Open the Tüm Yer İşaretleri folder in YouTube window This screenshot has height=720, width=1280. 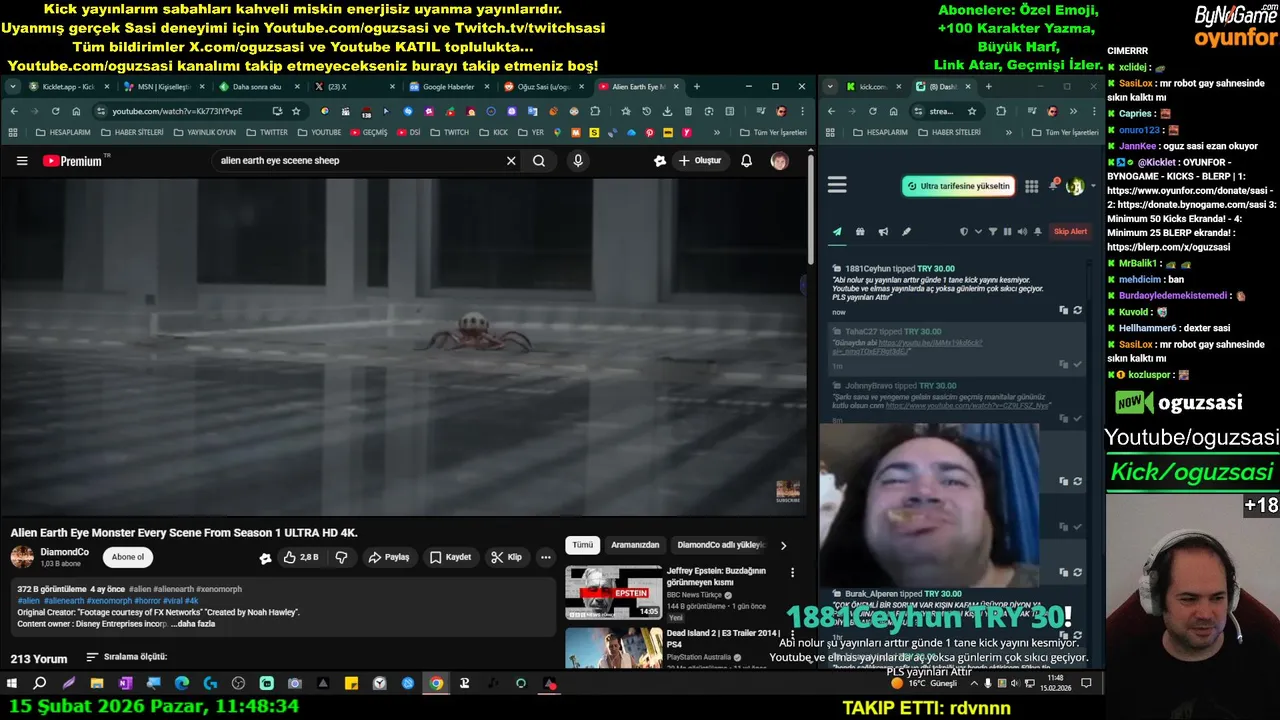pyautogui.click(x=773, y=132)
